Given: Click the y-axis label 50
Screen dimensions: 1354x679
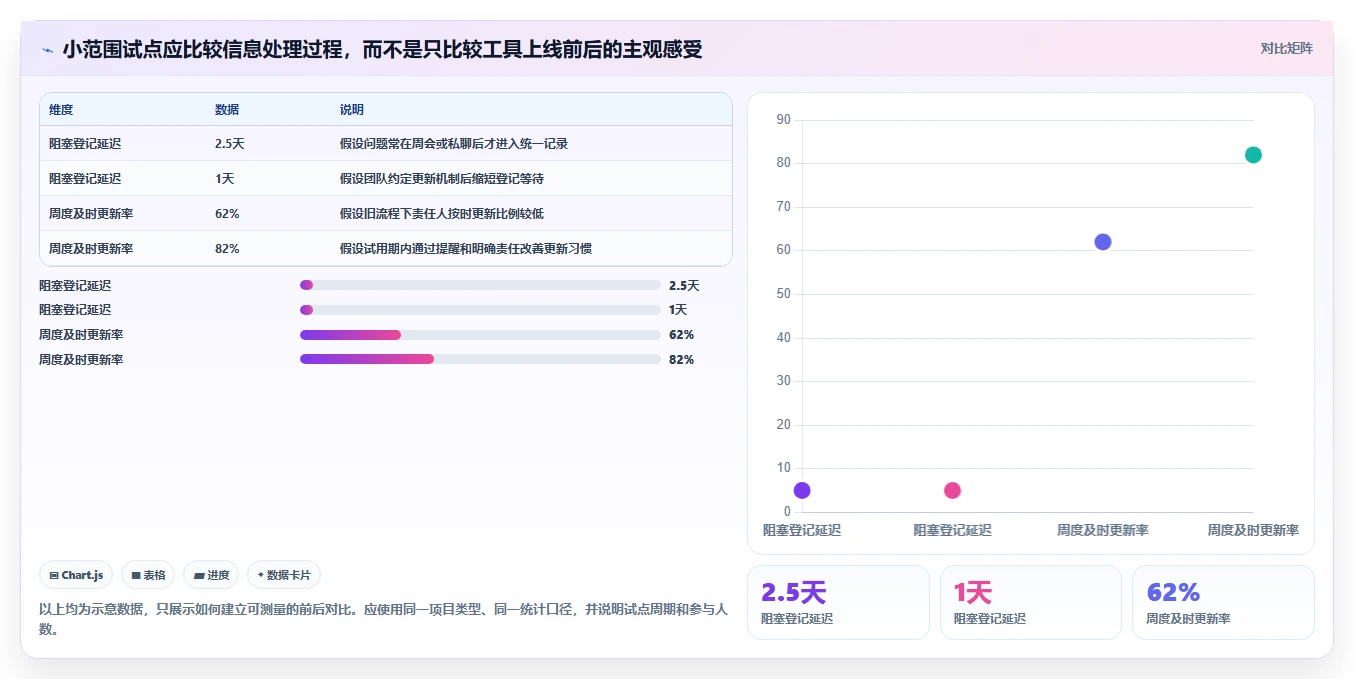Looking at the screenshot, I should click(x=783, y=294).
